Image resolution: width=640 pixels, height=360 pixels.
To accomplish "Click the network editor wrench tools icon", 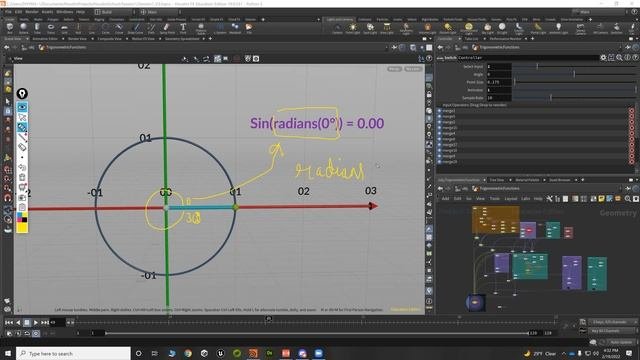I will (x=549, y=199).
